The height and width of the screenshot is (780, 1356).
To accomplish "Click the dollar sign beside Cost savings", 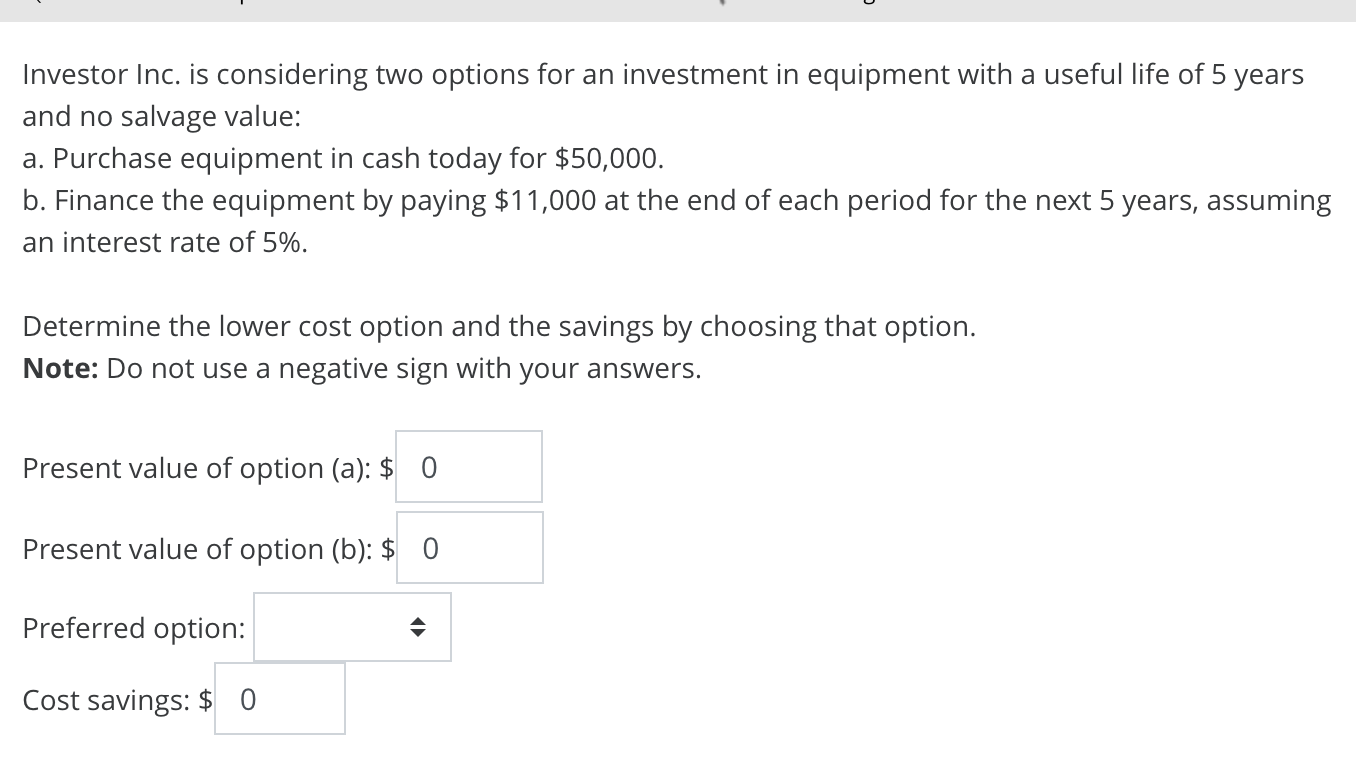I will (207, 700).
